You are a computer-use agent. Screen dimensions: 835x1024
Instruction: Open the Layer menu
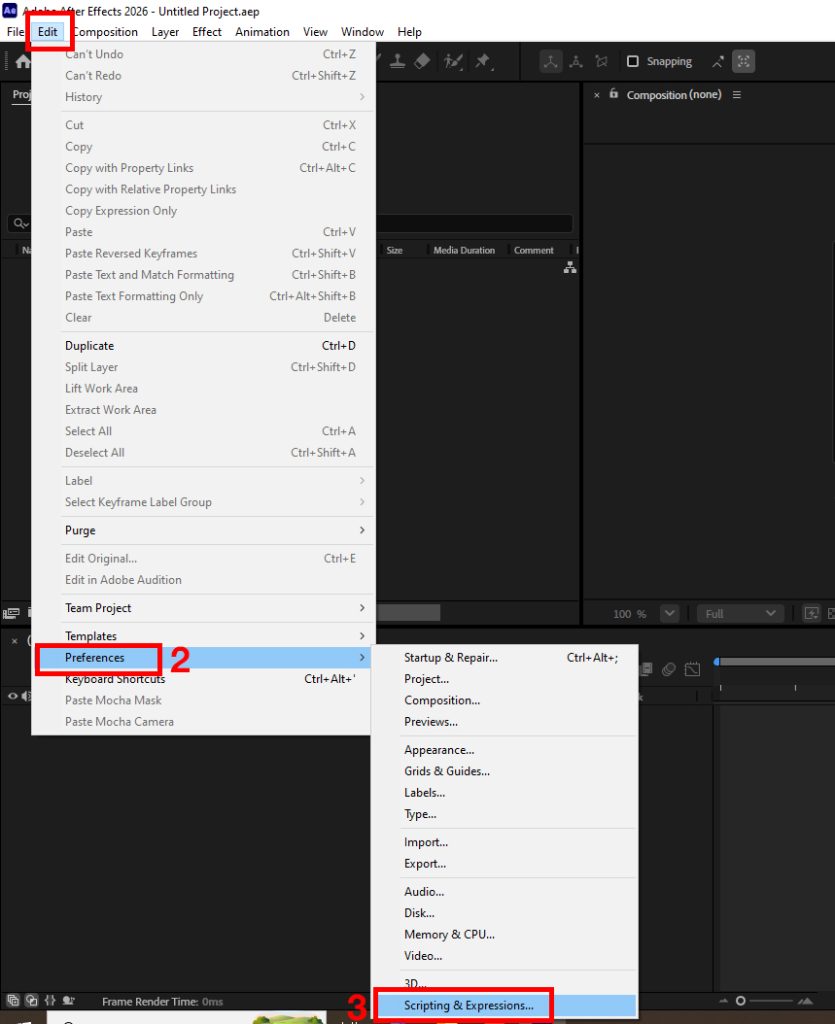[165, 31]
